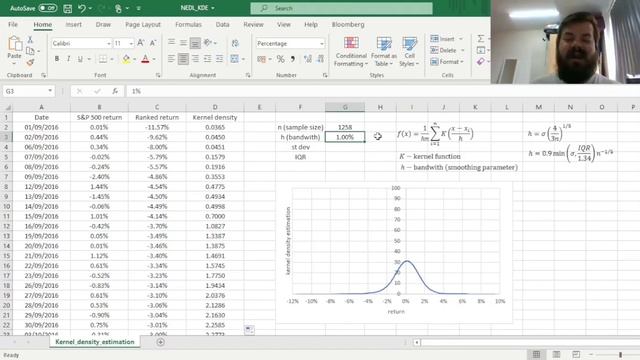Click the Name Box showing G3
Screen dimensions: 640x360
point(28,91)
